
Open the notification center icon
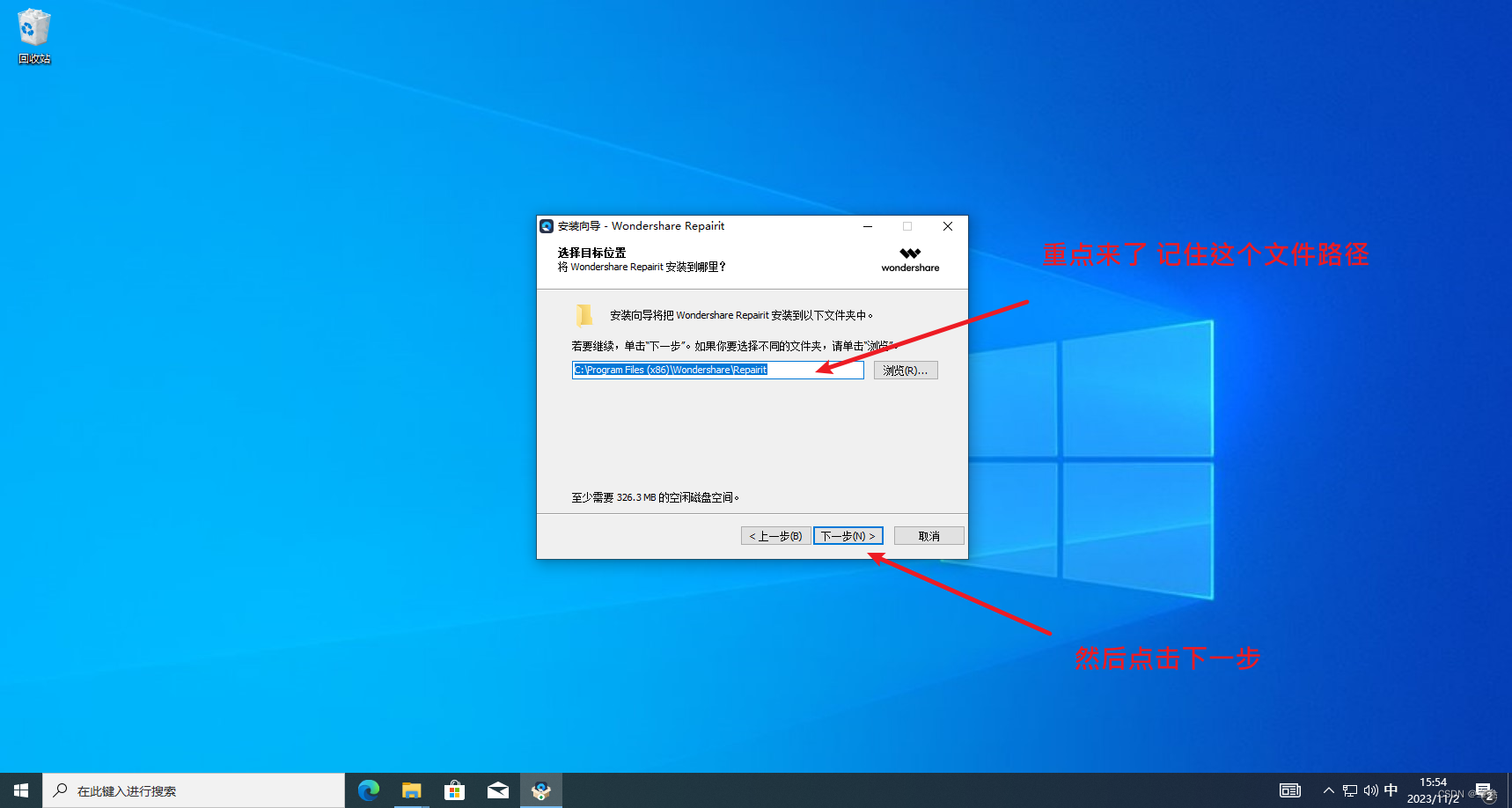(1484, 790)
